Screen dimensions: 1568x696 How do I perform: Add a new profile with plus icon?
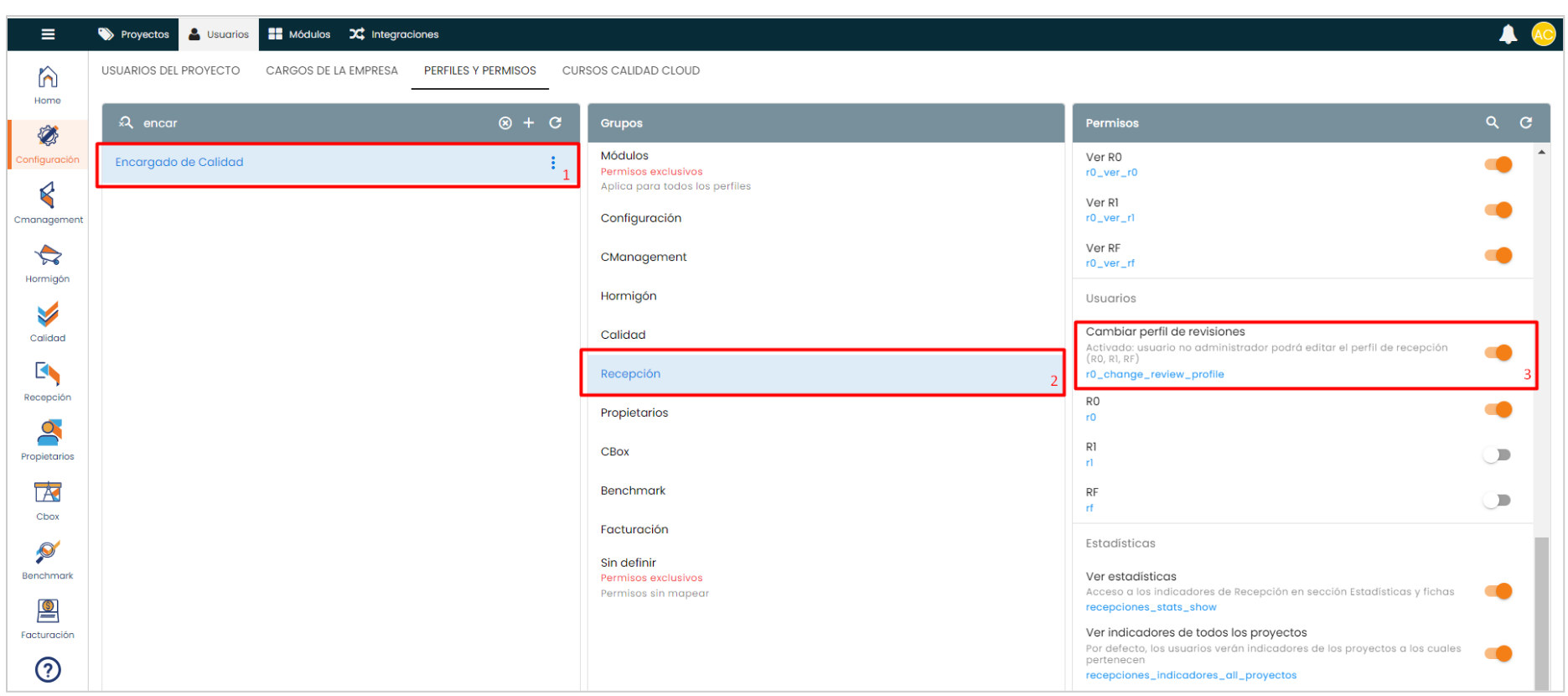pyautogui.click(x=529, y=123)
